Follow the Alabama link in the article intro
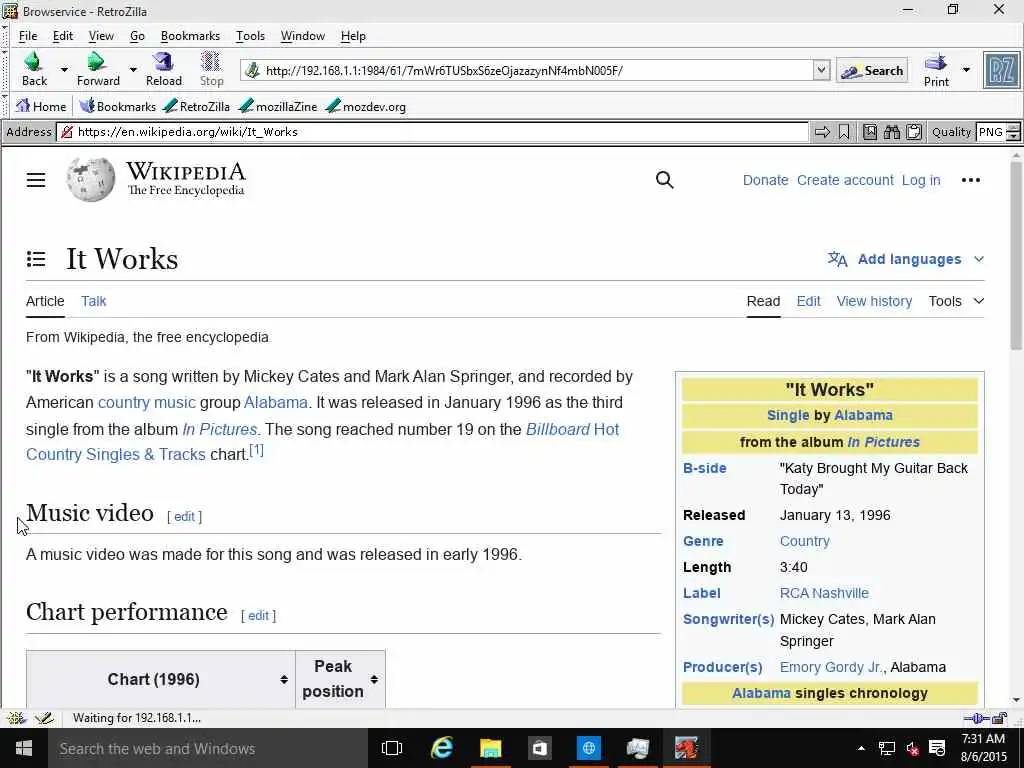 [276, 402]
